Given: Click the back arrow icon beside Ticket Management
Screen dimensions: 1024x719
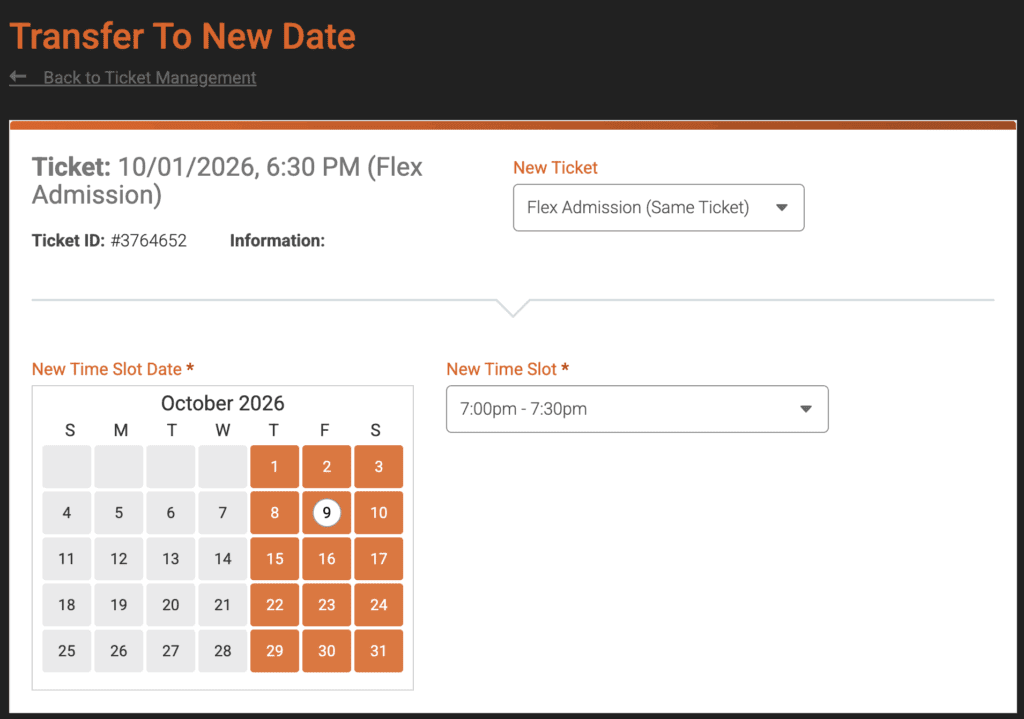Looking at the screenshot, I should 18,77.
